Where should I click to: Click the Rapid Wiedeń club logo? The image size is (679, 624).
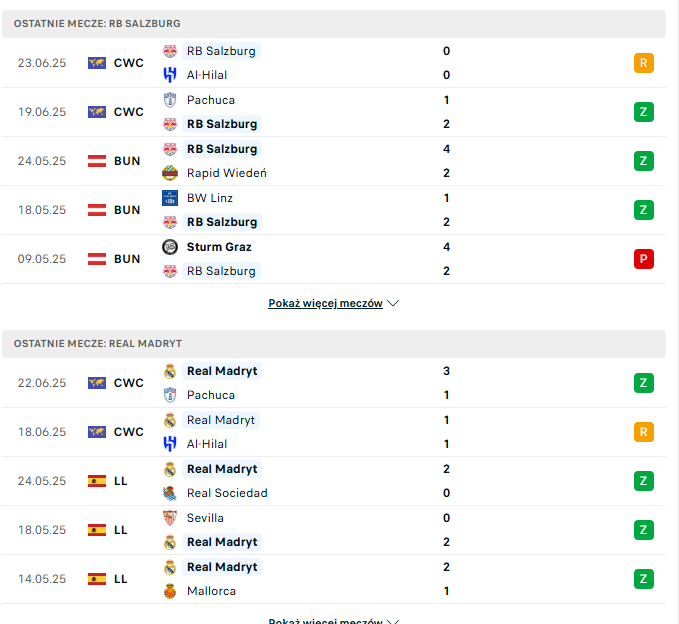click(x=170, y=173)
